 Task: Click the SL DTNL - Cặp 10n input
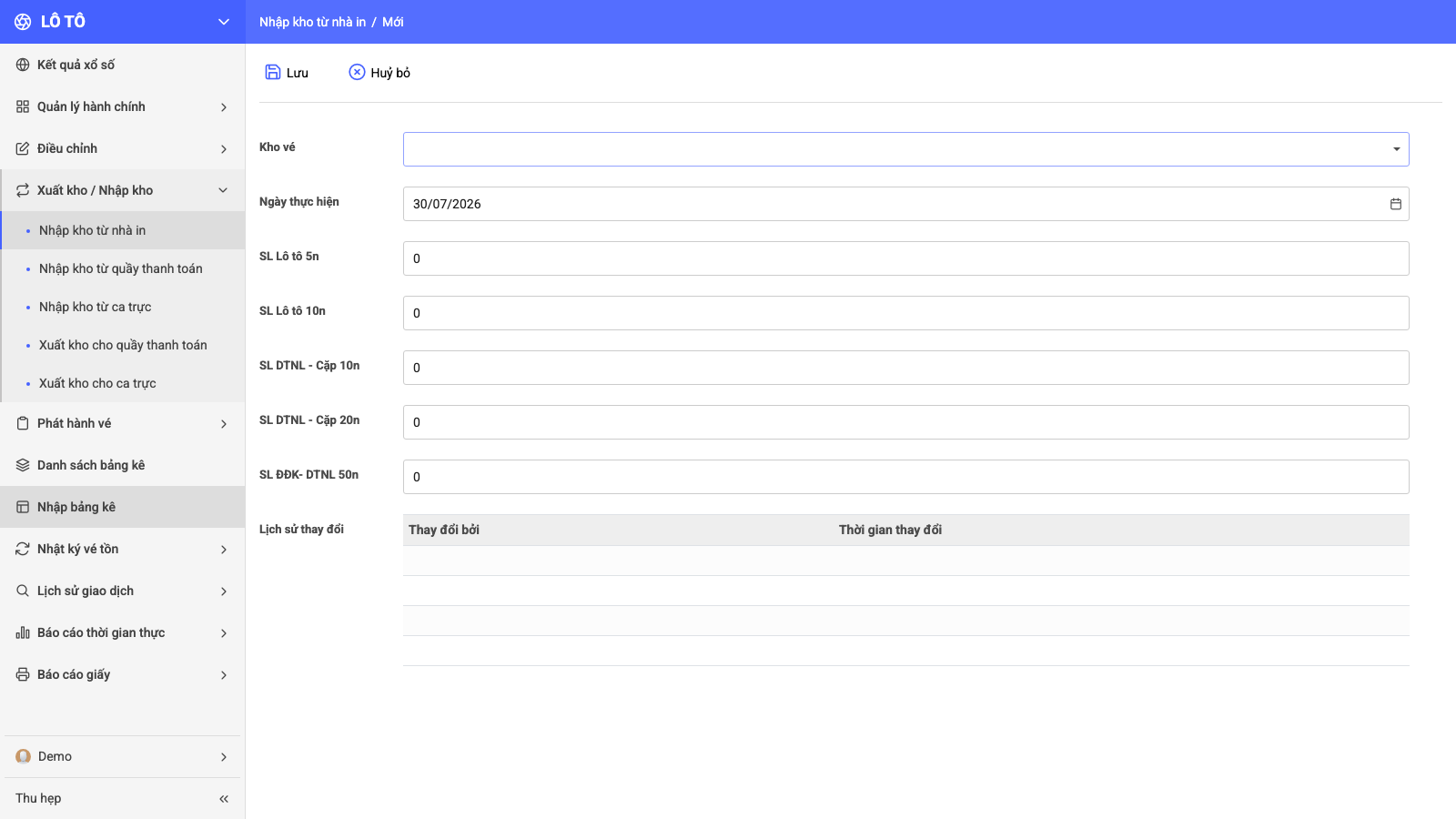tap(905, 368)
